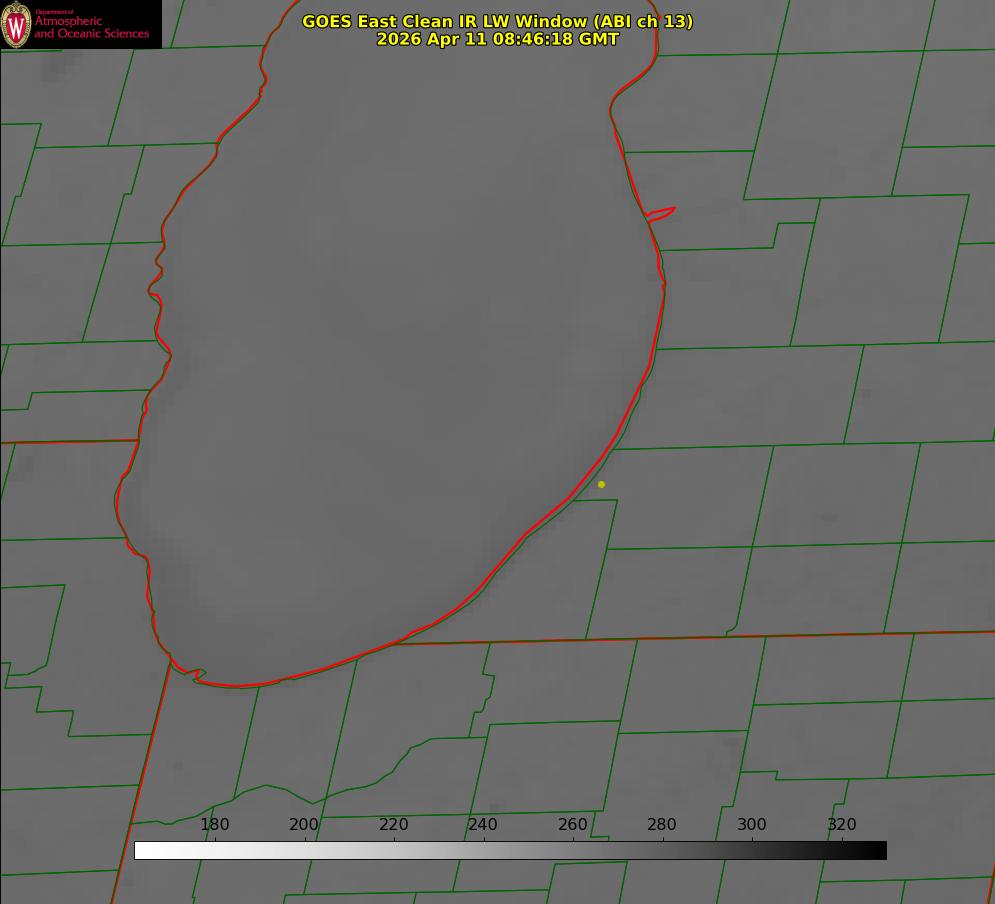The width and height of the screenshot is (995, 904).
Task: Click the 320 colorbar tick label
Action: (842, 824)
